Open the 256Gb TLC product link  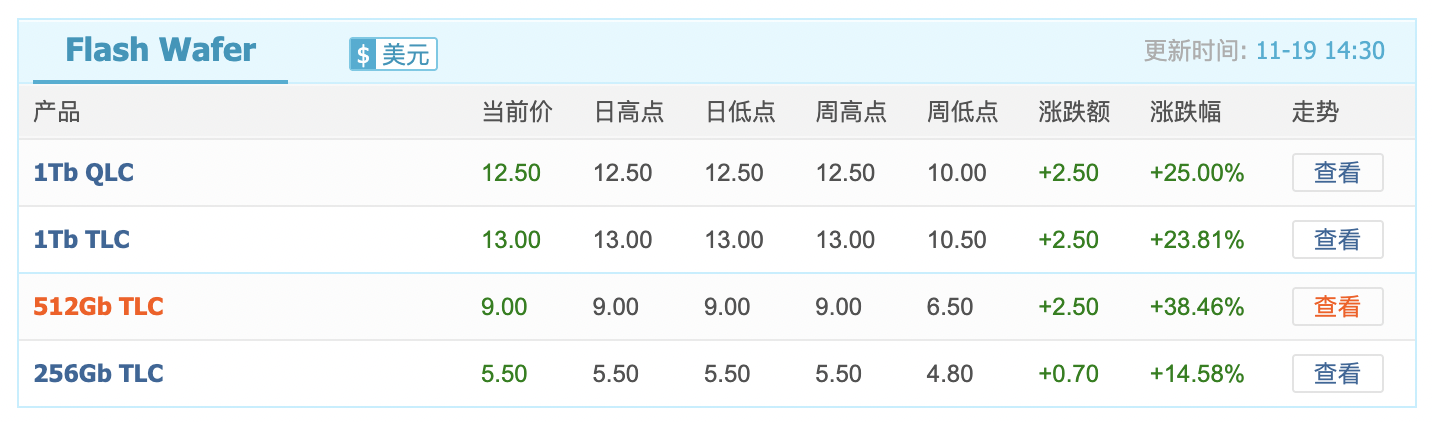(x=98, y=374)
